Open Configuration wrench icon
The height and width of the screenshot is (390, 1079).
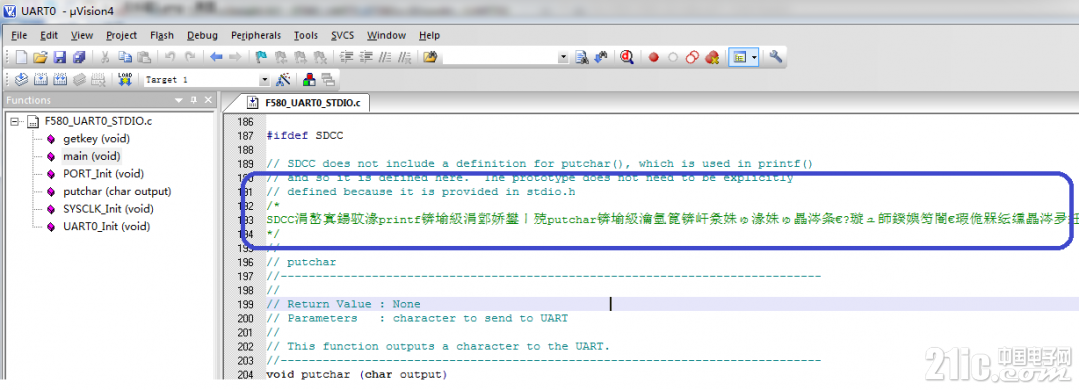click(776, 57)
